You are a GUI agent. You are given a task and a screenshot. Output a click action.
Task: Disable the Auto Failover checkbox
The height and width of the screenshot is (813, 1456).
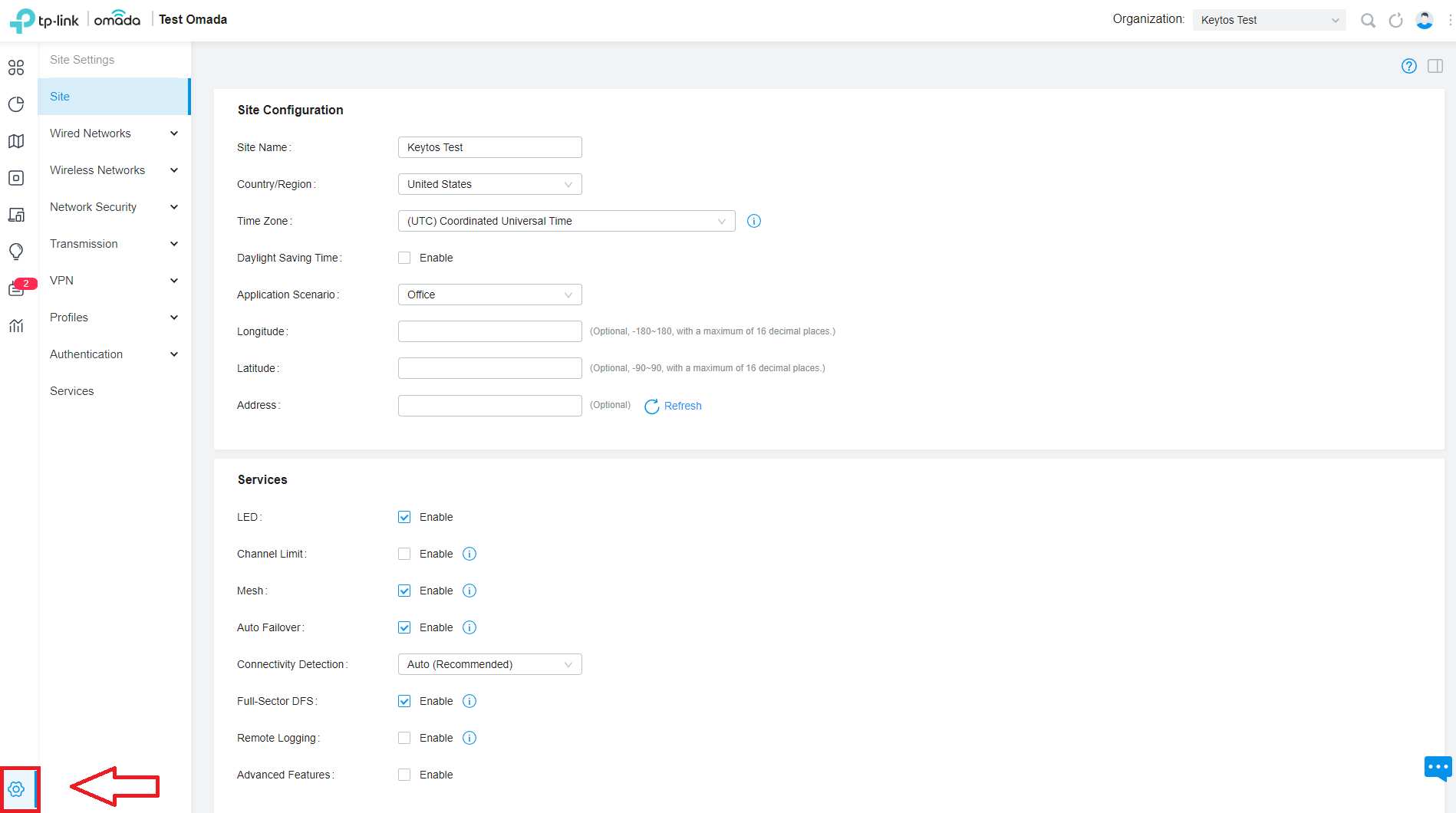click(x=404, y=627)
